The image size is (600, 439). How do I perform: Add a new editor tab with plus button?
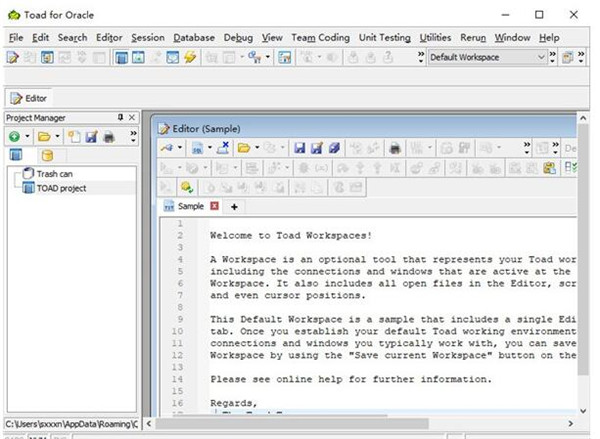234,207
